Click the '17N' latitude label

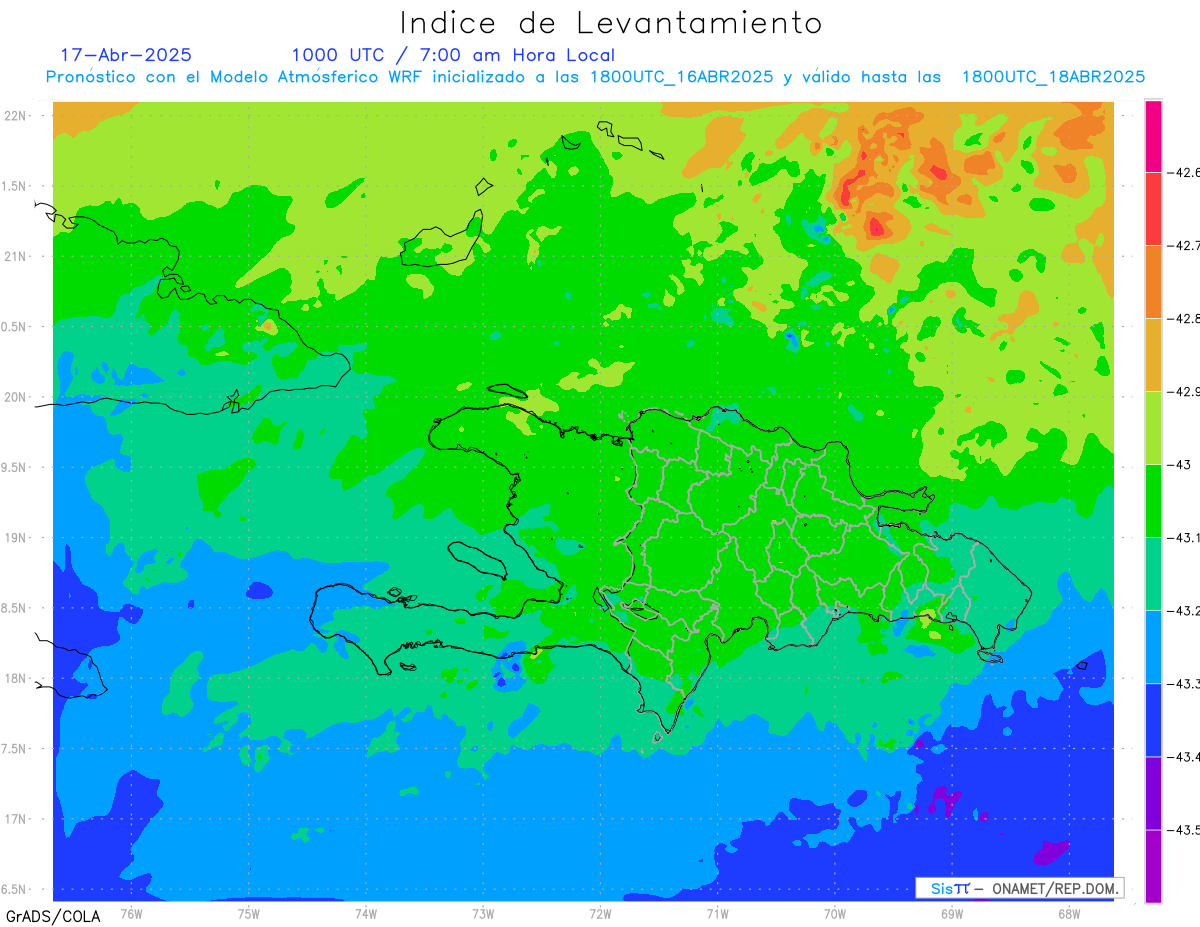[x=17, y=819]
